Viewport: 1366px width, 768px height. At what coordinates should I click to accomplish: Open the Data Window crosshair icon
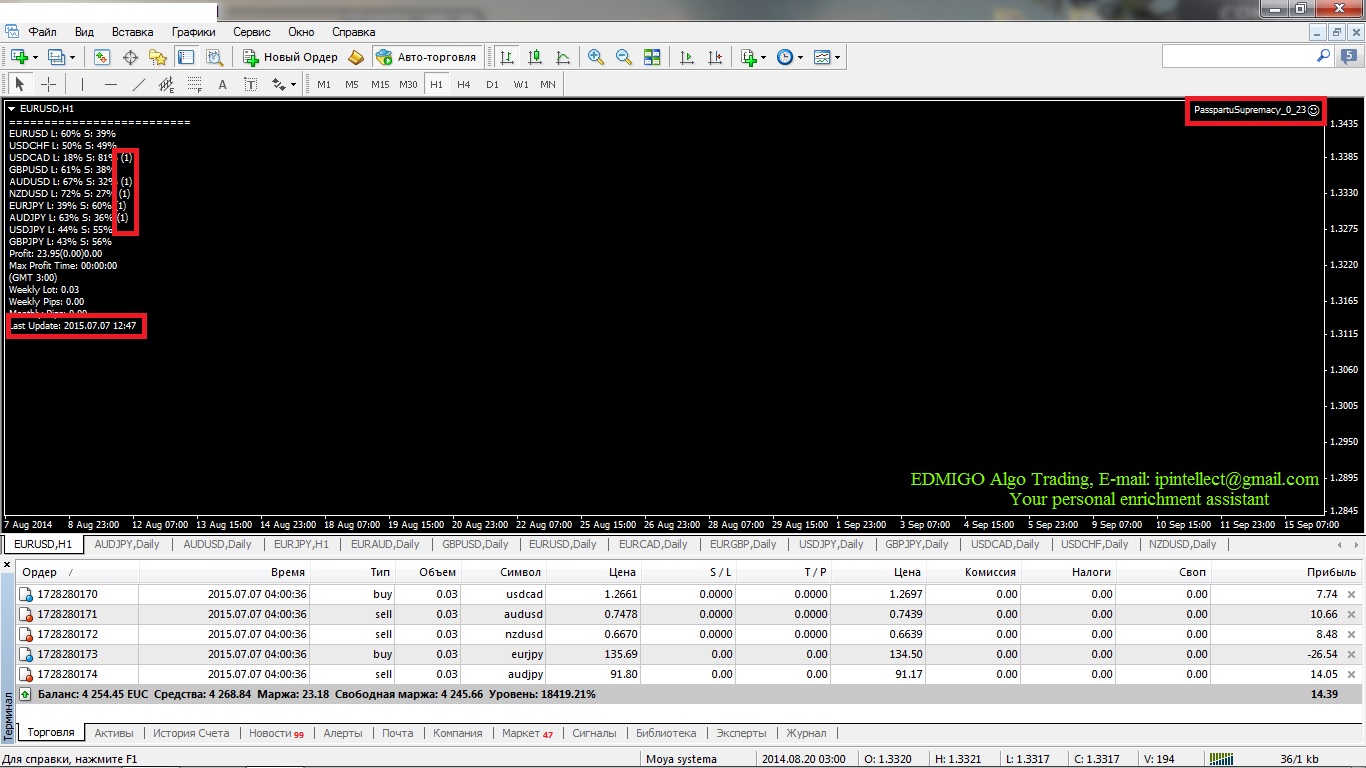point(130,57)
